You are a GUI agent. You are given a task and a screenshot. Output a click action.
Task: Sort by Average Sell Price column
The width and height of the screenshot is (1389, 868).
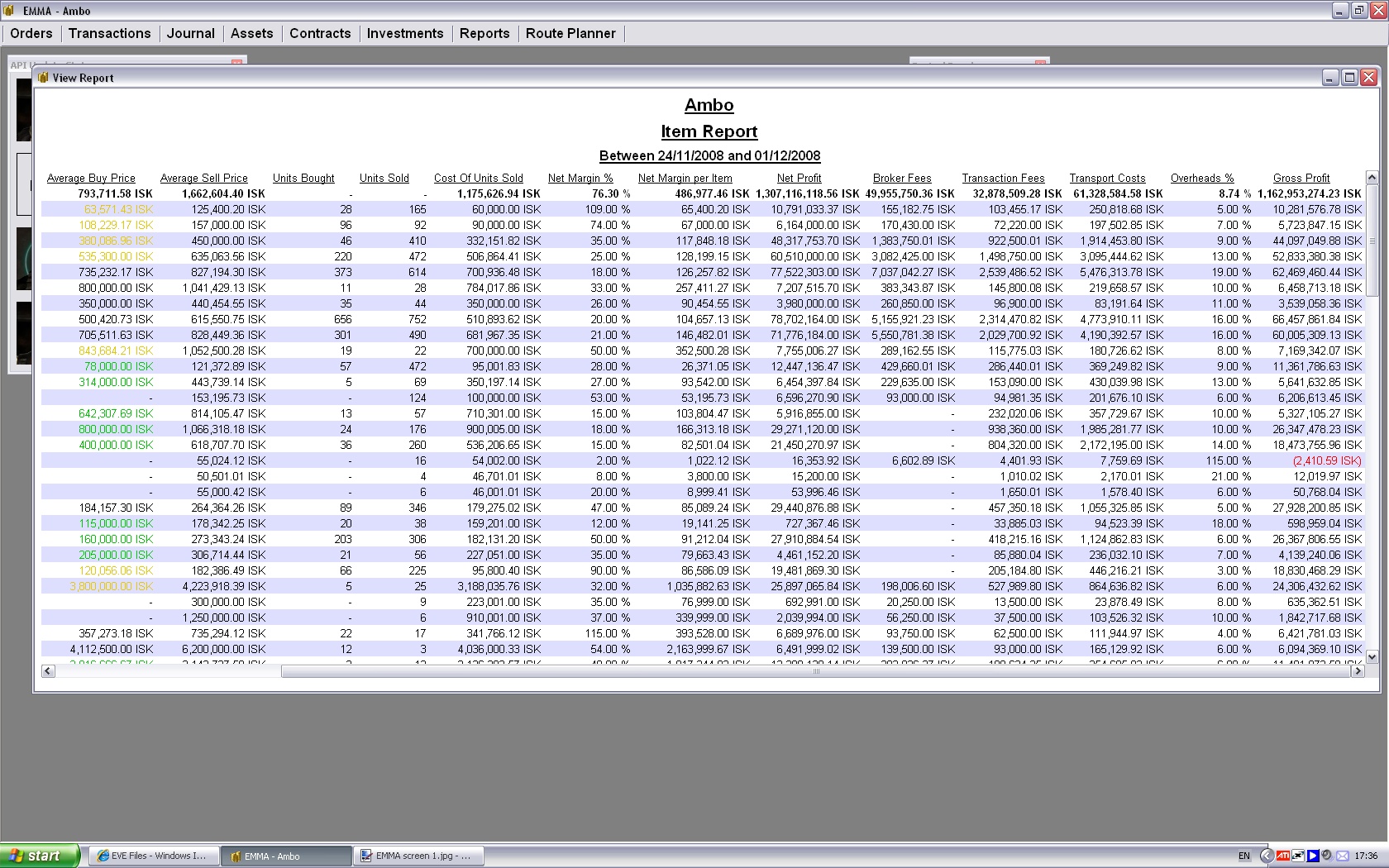pos(204,178)
